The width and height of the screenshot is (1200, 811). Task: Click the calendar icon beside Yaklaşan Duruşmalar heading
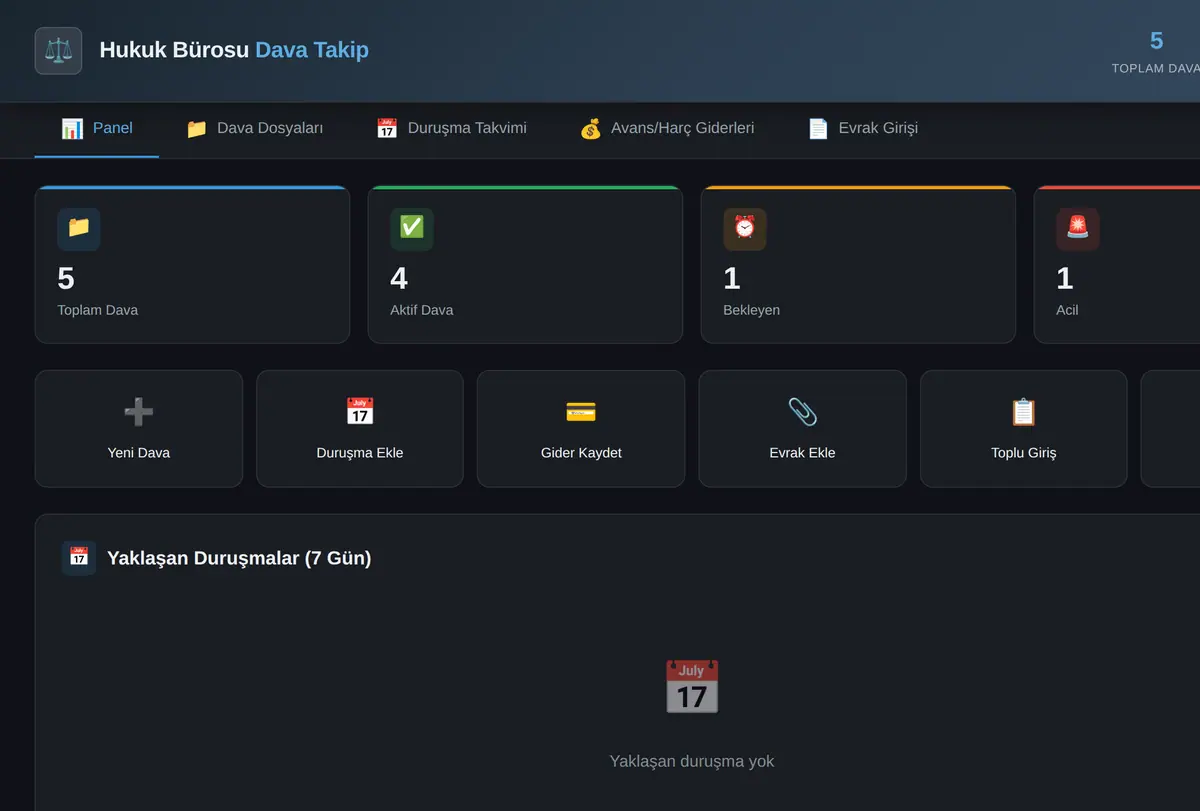pyautogui.click(x=79, y=557)
